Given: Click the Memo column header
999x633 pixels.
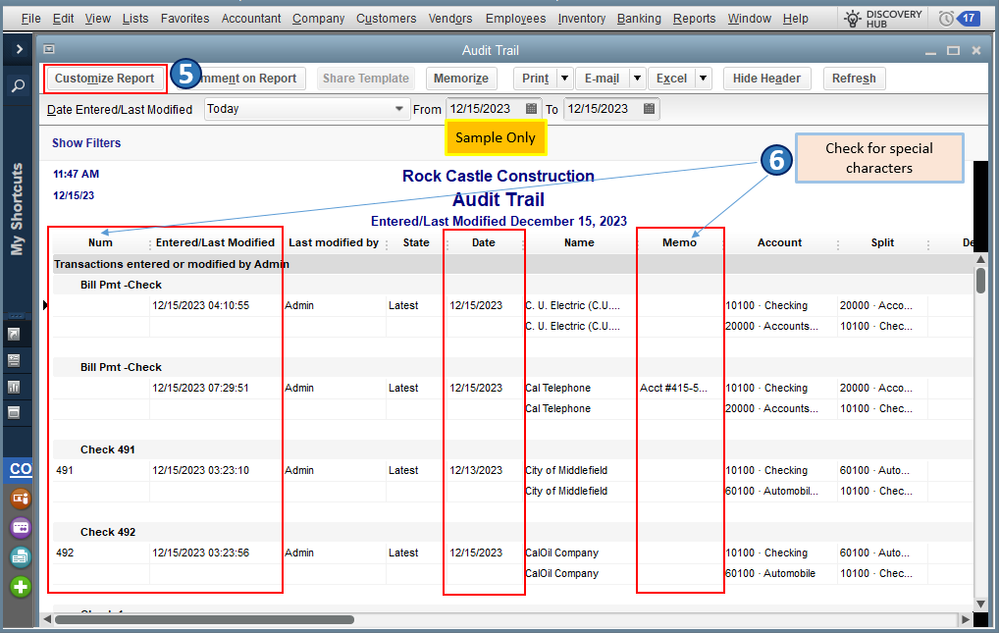Looking at the screenshot, I should [x=680, y=243].
